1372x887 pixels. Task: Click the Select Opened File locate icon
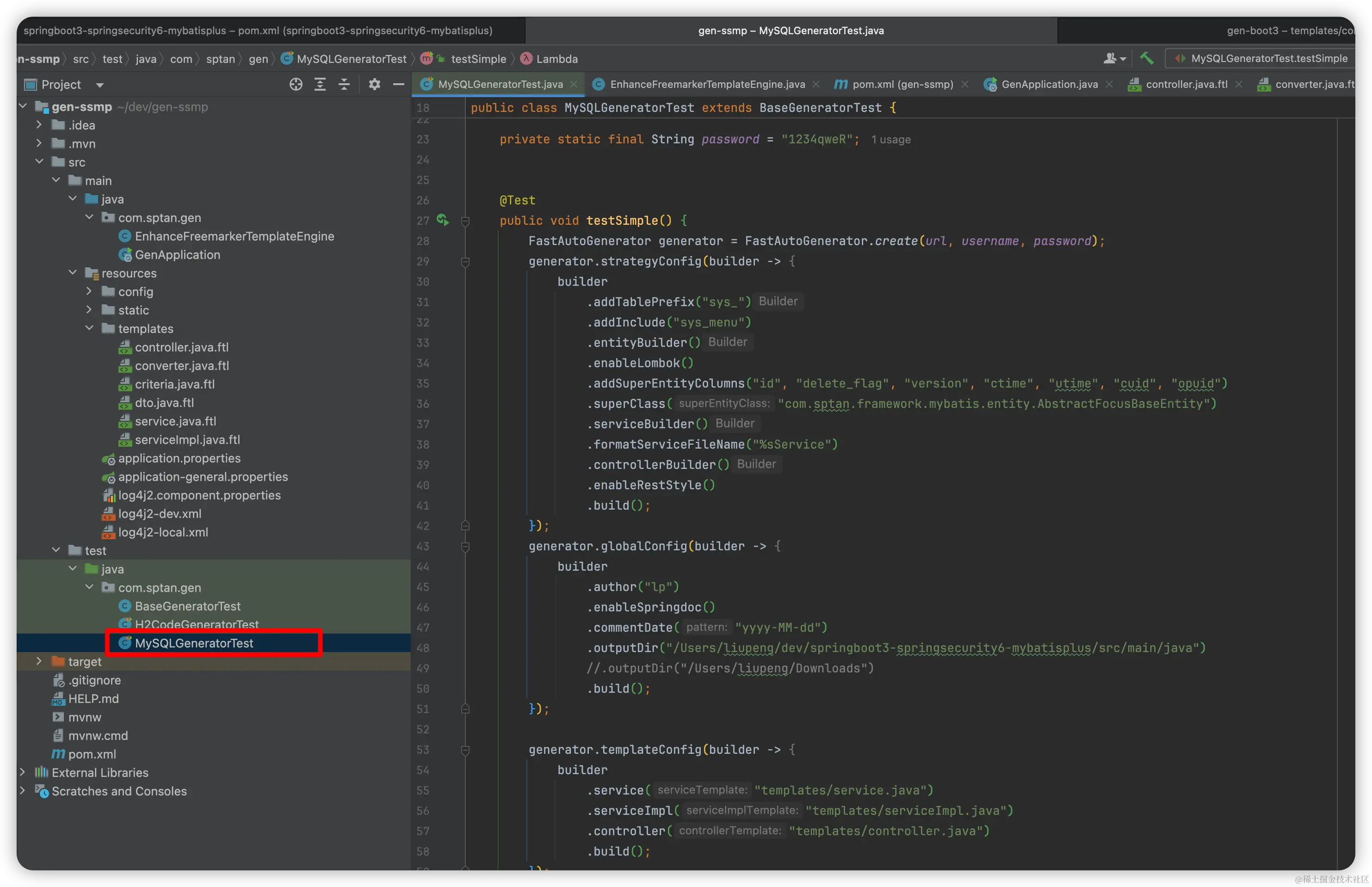[x=296, y=84]
